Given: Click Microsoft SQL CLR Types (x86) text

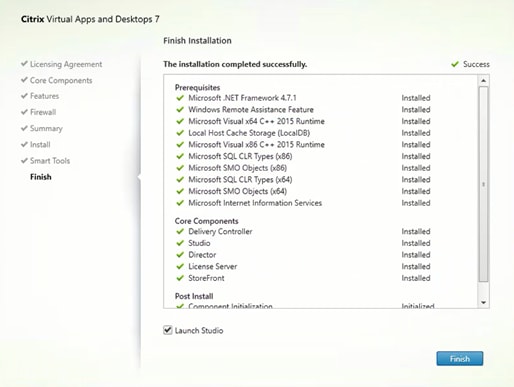Looking at the screenshot, I should tap(240, 156).
